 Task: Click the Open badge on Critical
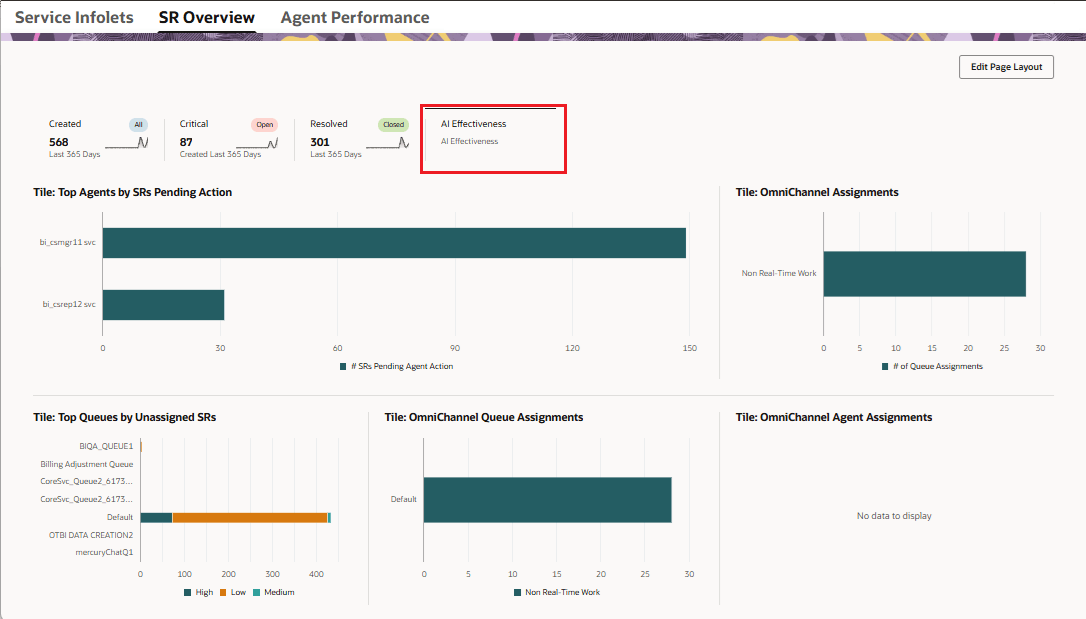(x=265, y=125)
